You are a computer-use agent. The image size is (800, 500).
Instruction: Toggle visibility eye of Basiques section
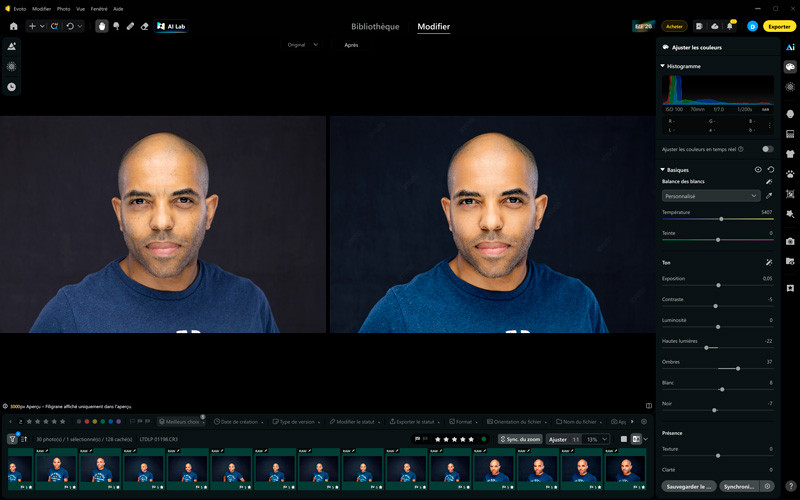point(758,169)
